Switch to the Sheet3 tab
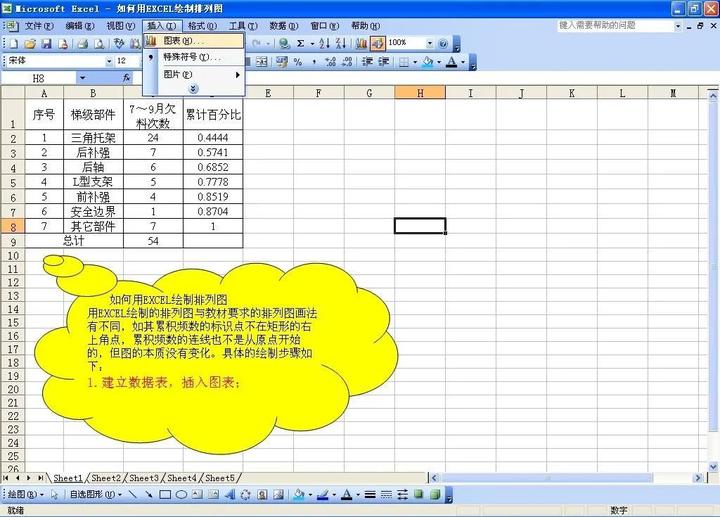The height and width of the screenshot is (517, 720). (144, 478)
